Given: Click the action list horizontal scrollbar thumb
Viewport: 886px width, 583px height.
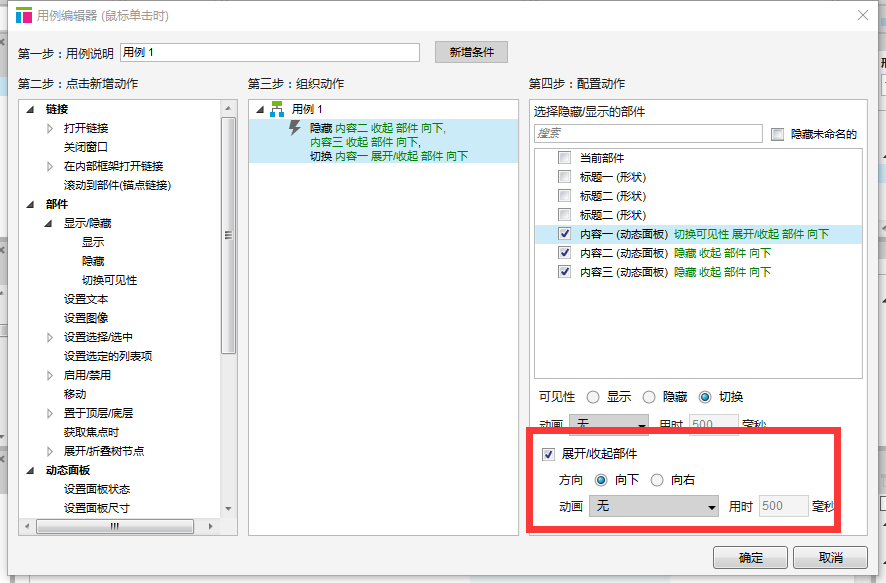Looking at the screenshot, I should 115,527.
